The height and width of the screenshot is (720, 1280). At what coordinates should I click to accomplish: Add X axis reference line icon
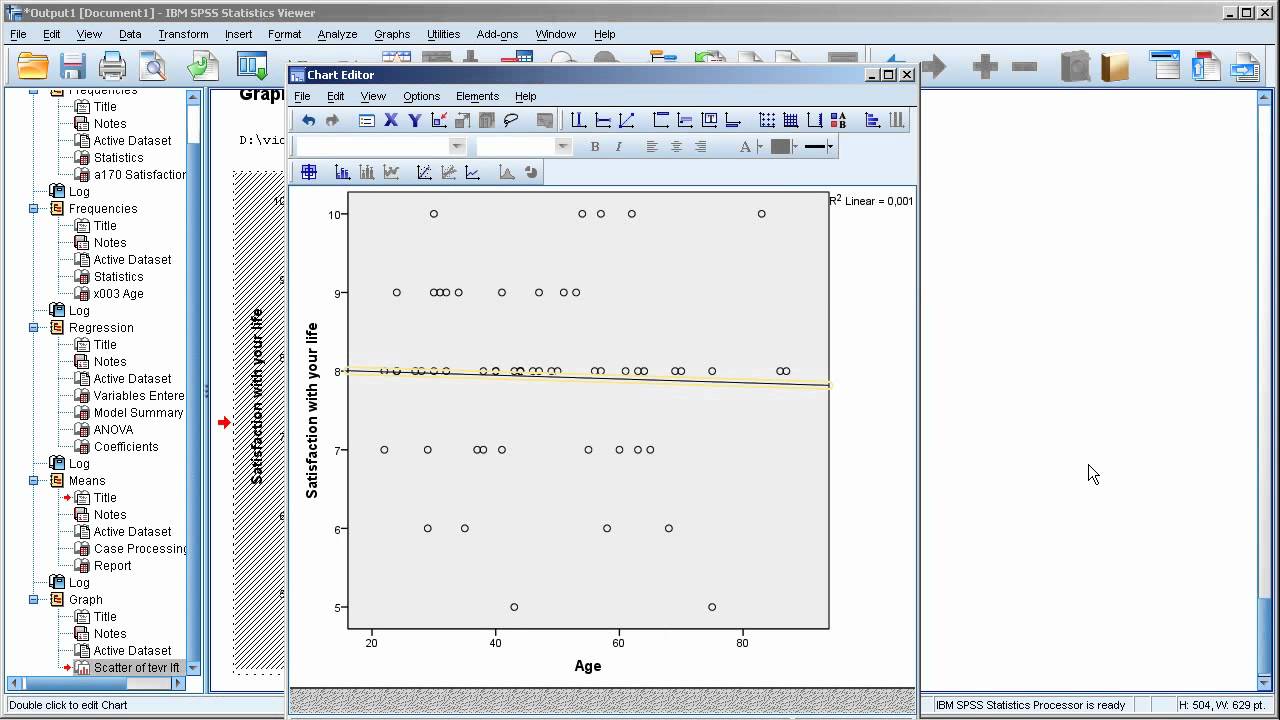578,120
